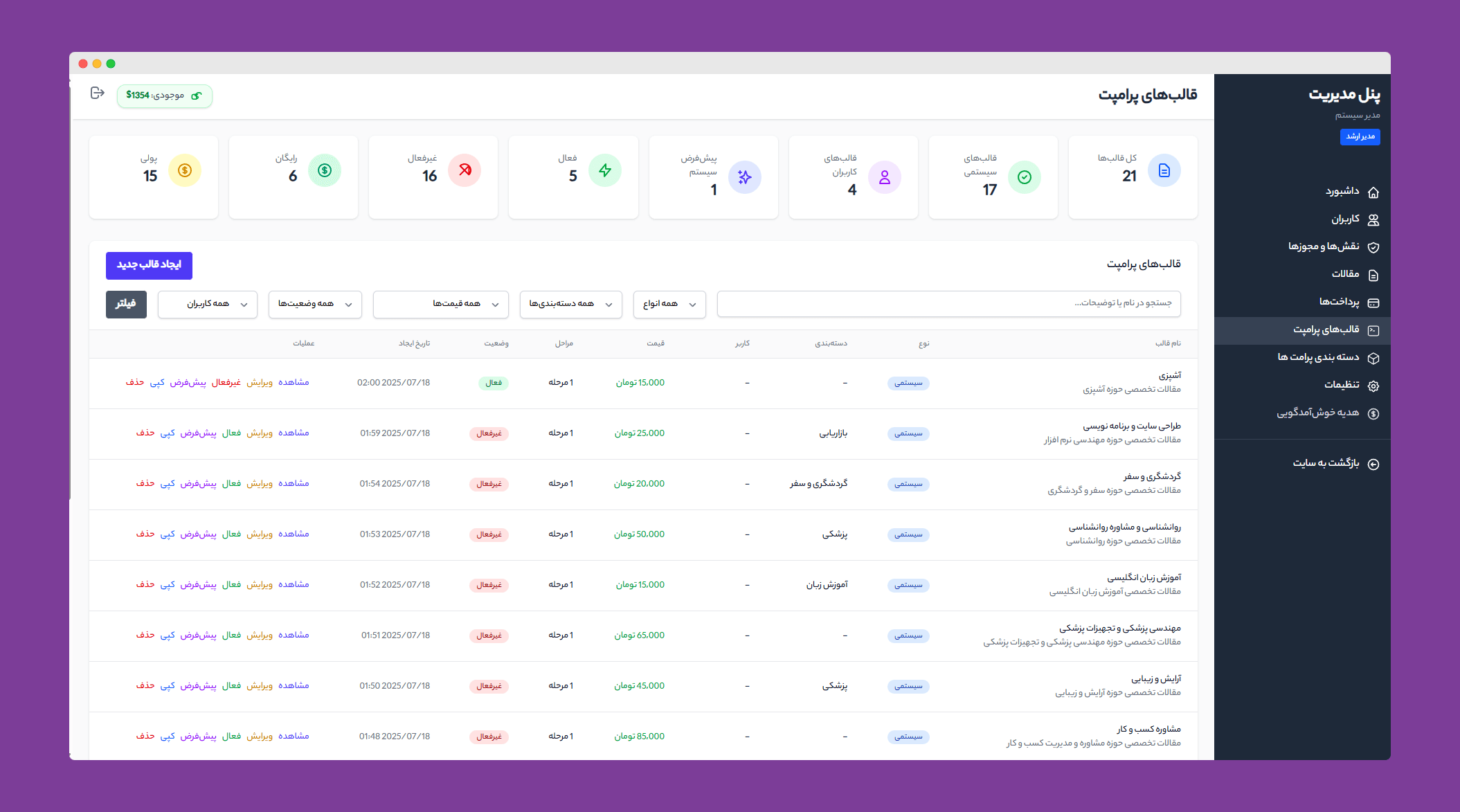Click the settings gear icon in sidebar
The height and width of the screenshot is (812, 1460).
point(1373,386)
